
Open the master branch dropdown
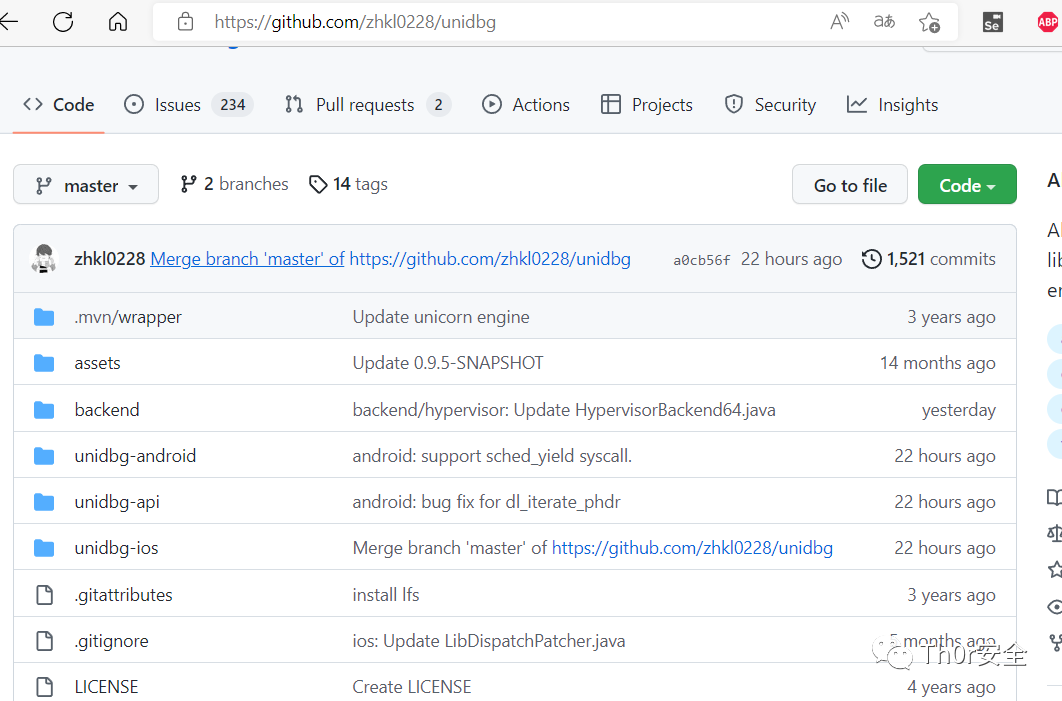click(86, 184)
